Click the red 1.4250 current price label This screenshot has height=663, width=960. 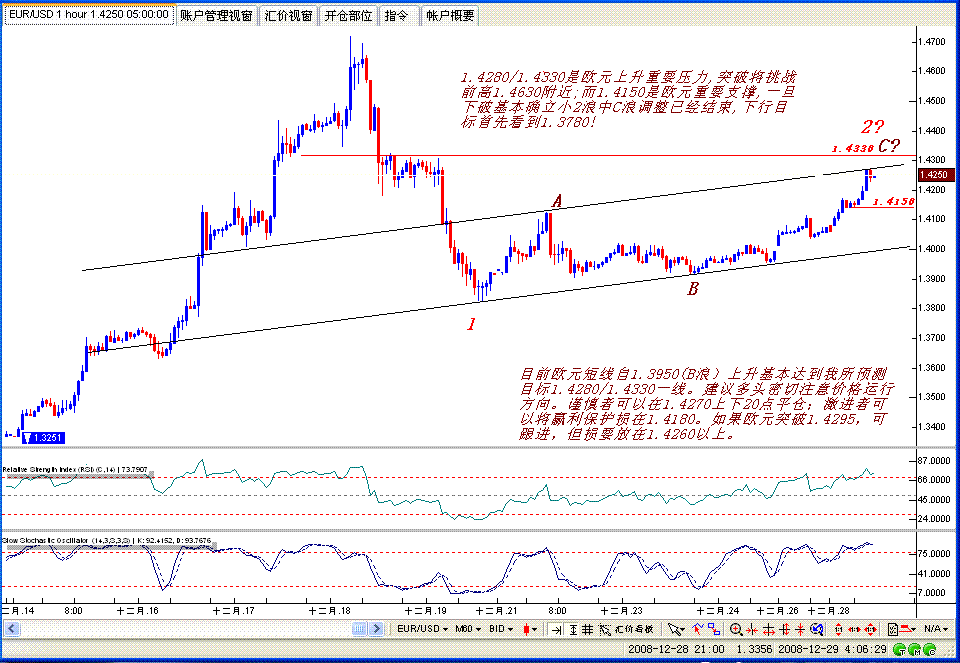pyautogui.click(x=934, y=175)
